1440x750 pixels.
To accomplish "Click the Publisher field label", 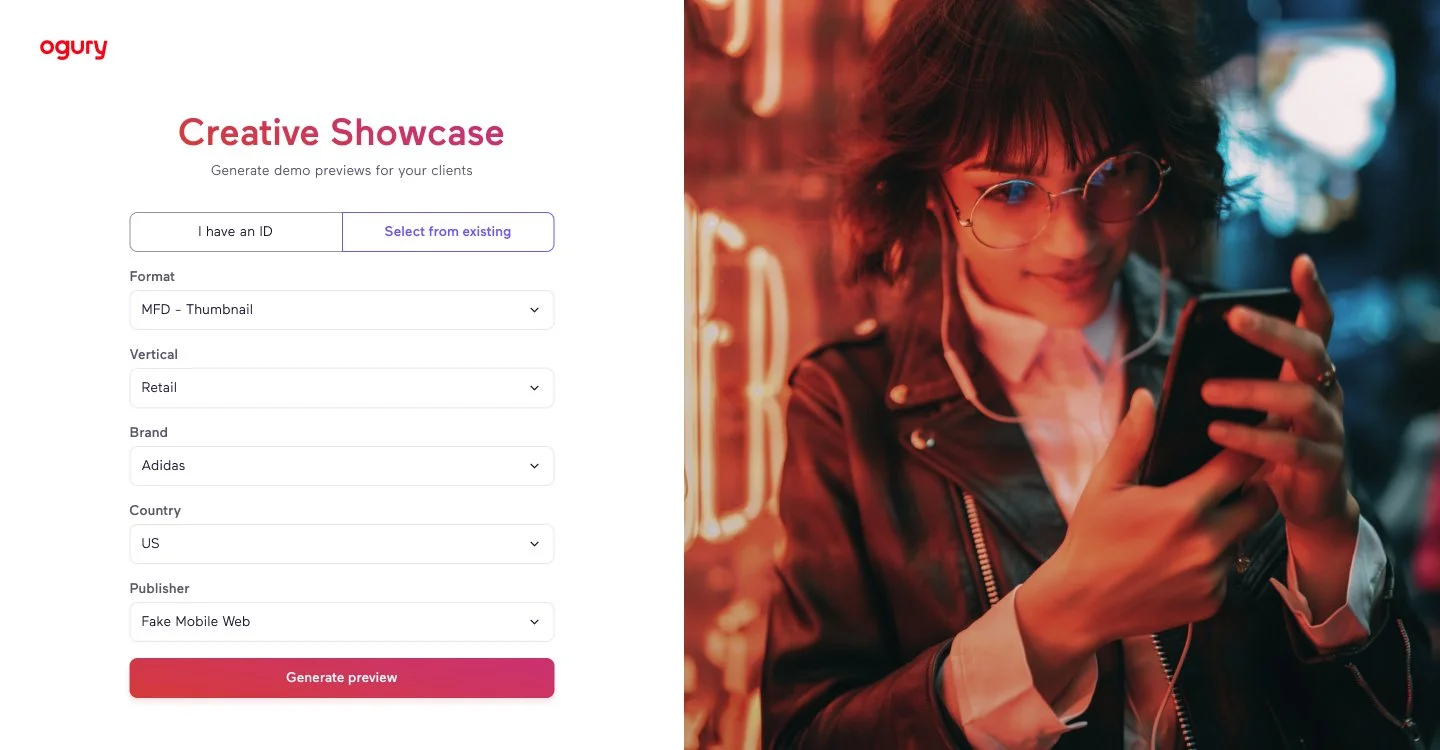I will (159, 588).
